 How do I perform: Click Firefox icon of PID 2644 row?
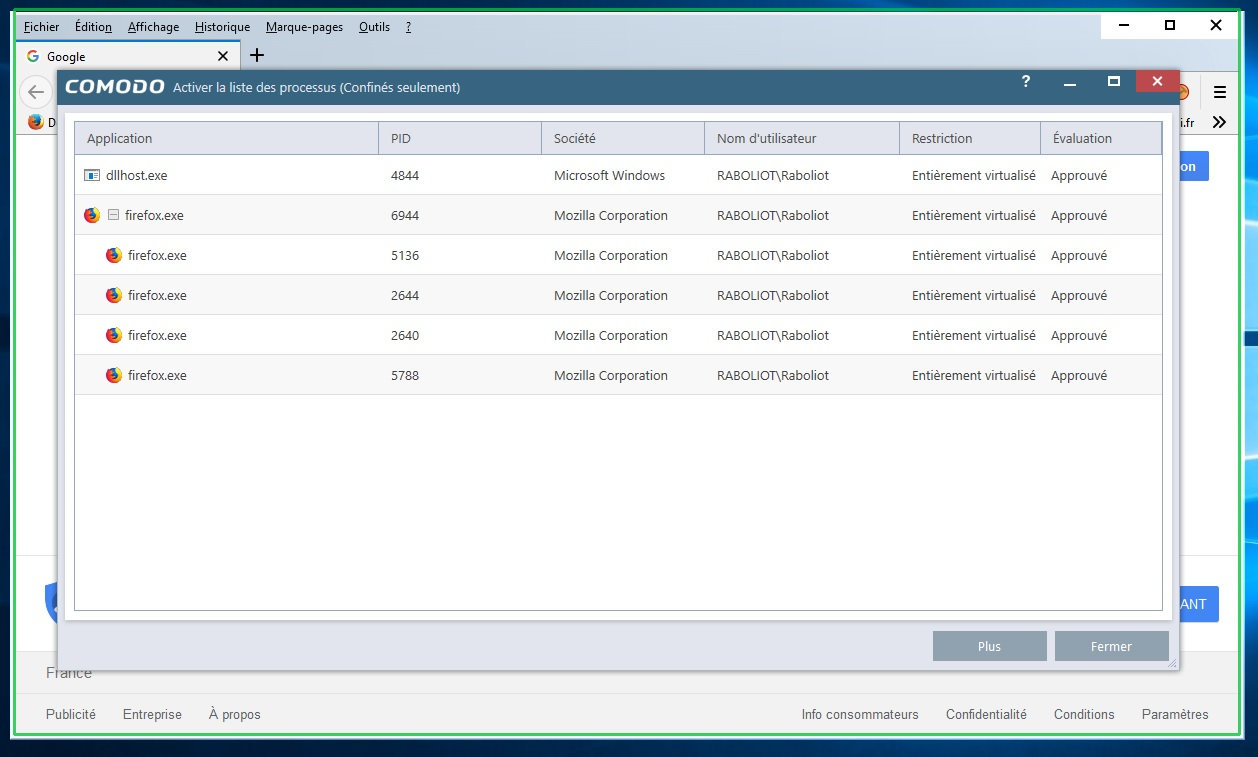114,295
